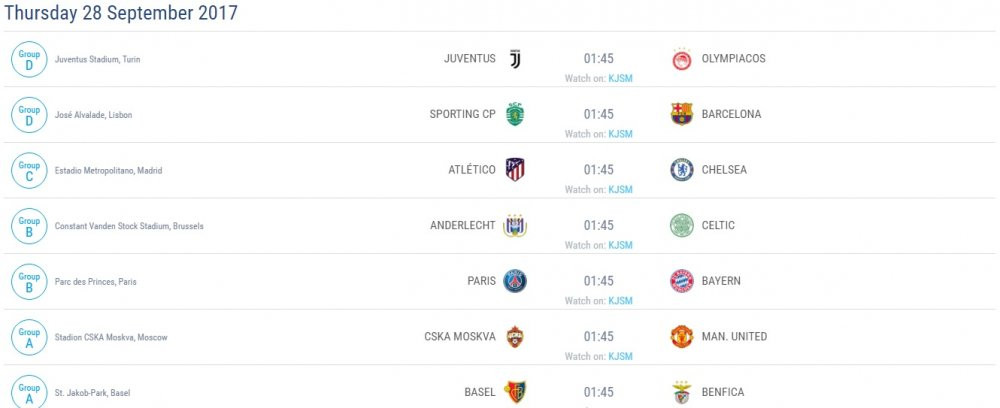Select the Celtic club crest

pyautogui.click(x=682, y=225)
